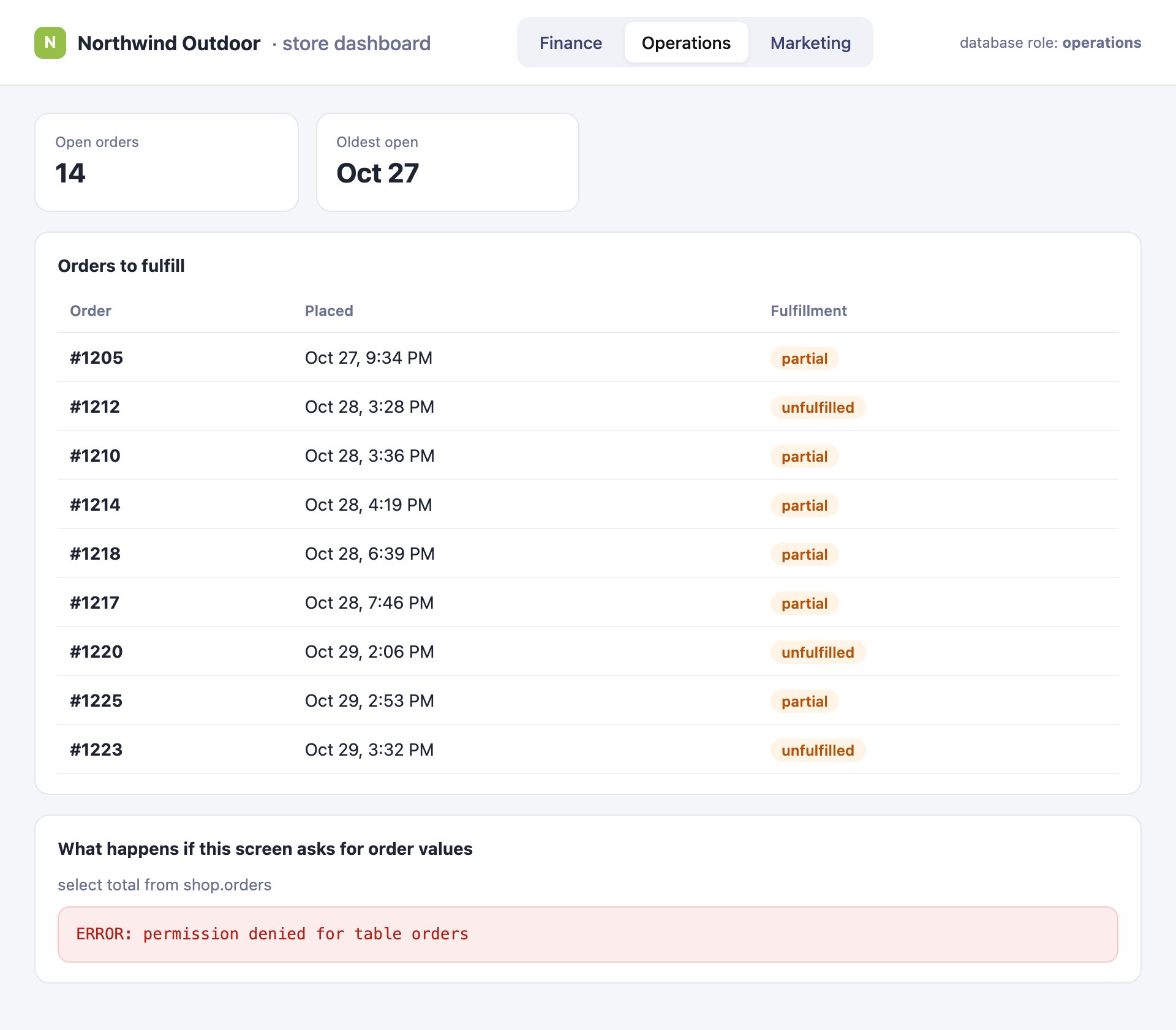Click the Orders to fulfill heading
The width and height of the screenshot is (1176, 1030).
click(121, 266)
